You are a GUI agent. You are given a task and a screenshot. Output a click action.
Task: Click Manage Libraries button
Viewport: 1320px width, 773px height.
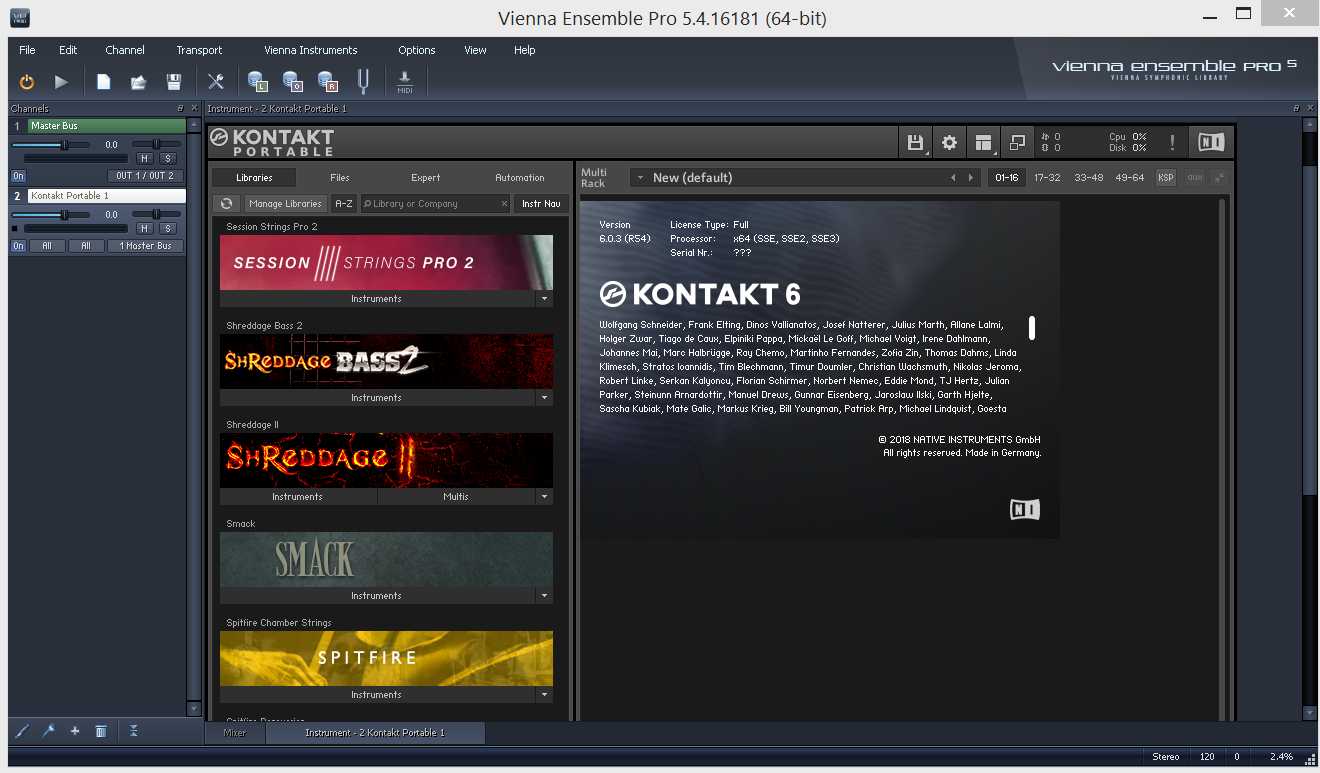point(286,203)
